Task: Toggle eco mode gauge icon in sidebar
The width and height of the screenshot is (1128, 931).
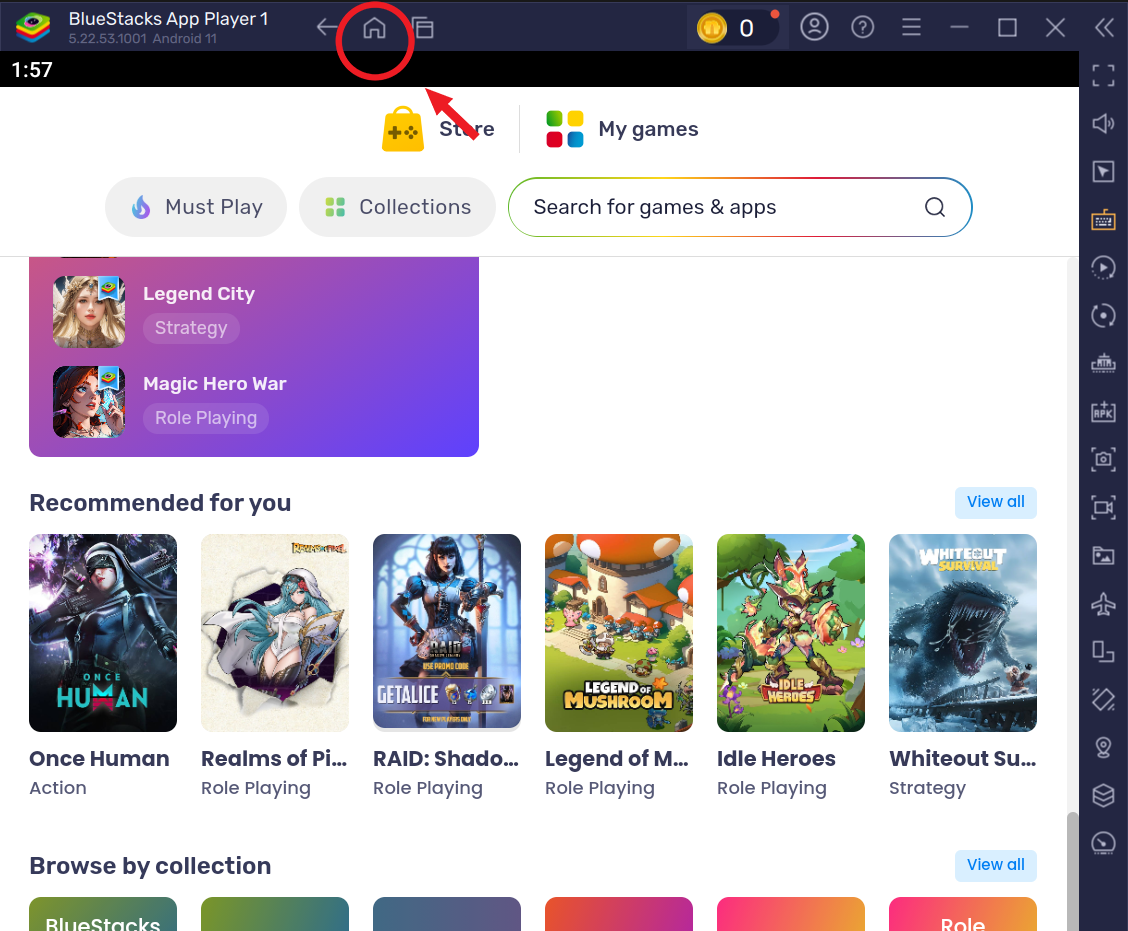Action: (1103, 843)
